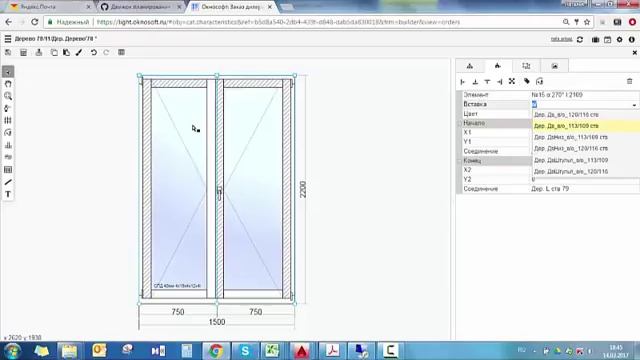Open Skype from the taskbar
The height and width of the screenshot is (360, 640).
[245, 351]
